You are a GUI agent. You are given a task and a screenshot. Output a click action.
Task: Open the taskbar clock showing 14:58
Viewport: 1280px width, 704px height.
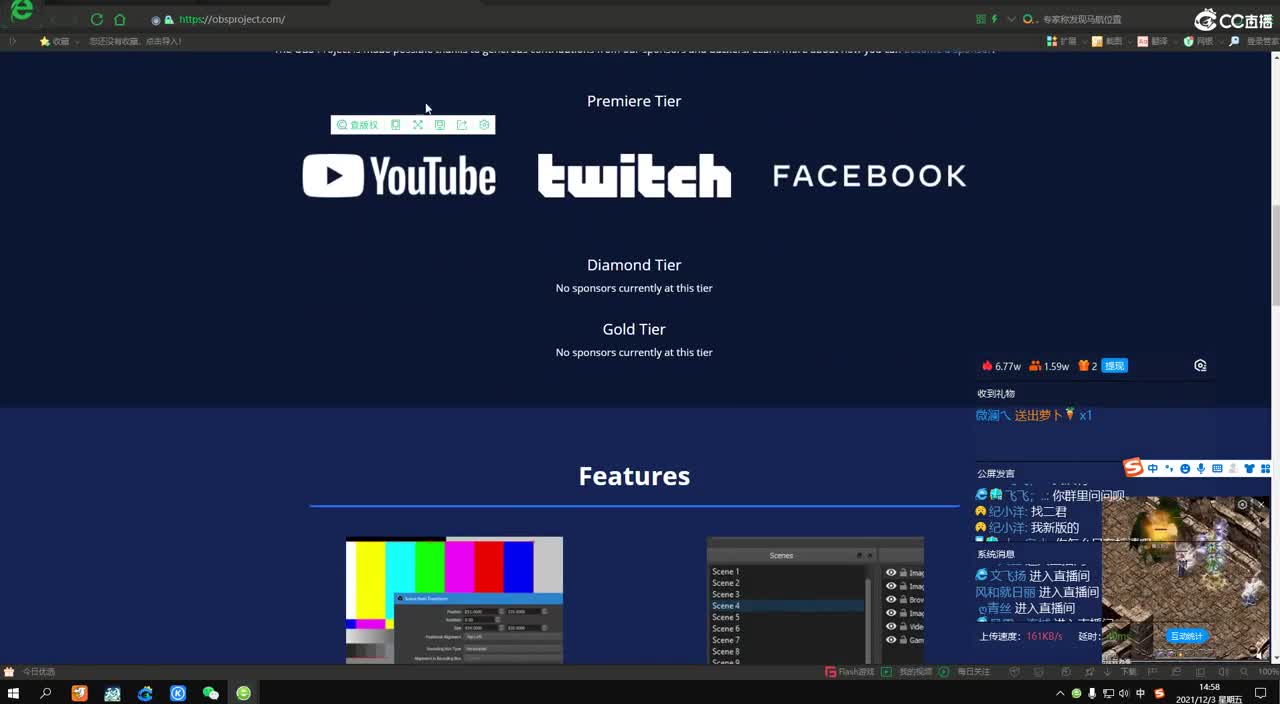(1210, 693)
